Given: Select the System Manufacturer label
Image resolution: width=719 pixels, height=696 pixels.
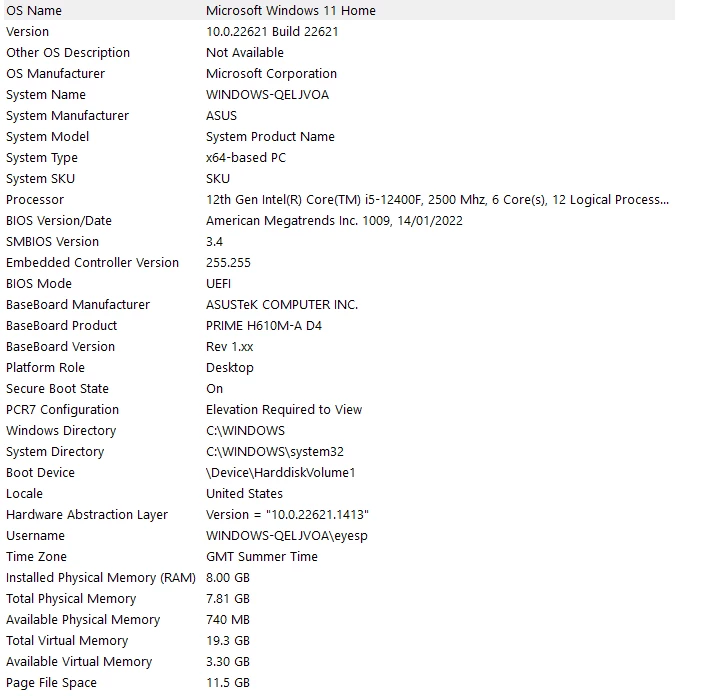Looking at the screenshot, I should (67, 116).
